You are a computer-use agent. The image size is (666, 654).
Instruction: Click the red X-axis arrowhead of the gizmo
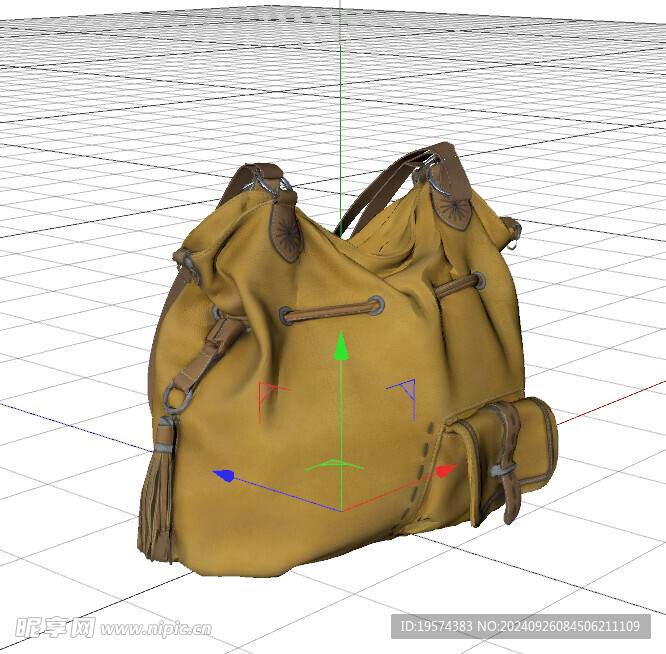pos(446,471)
